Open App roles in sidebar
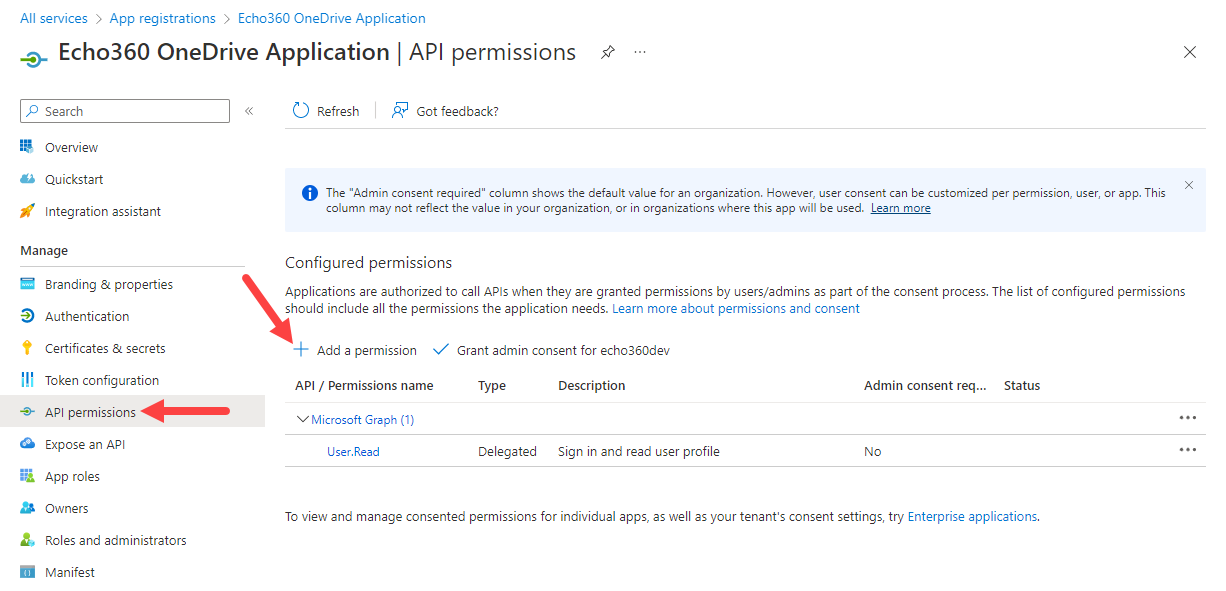 72,476
